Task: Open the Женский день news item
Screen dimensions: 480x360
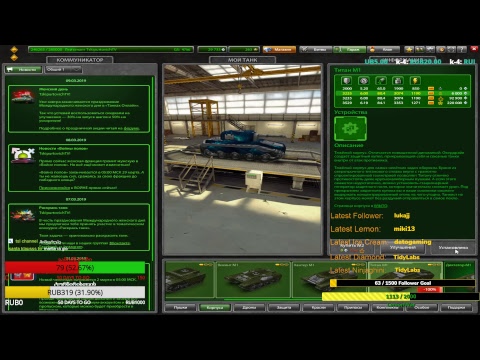Action: pos(79,109)
